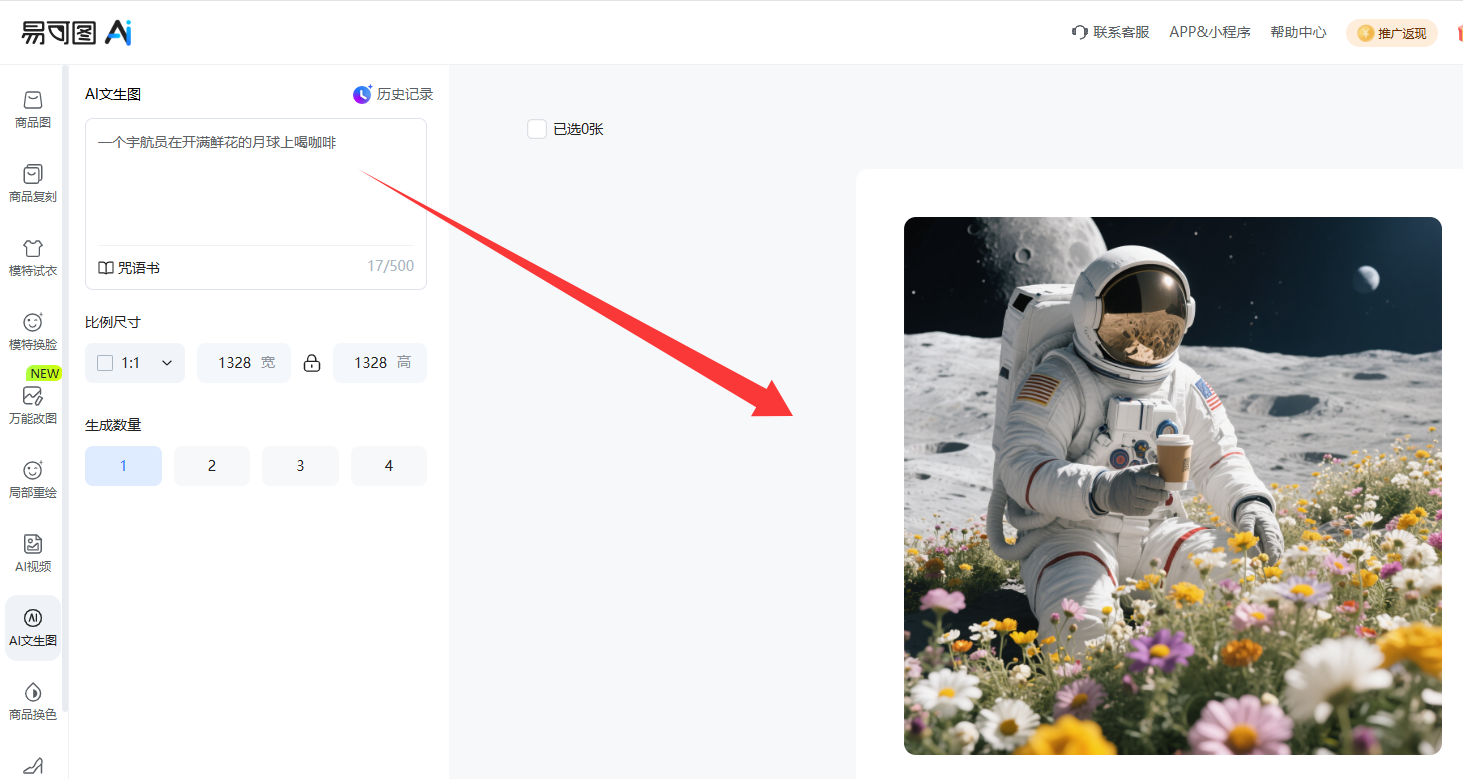The width and height of the screenshot is (1463, 779).
Task: Open the 咒语书 prompt book
Action: click(x=129, y=268)
